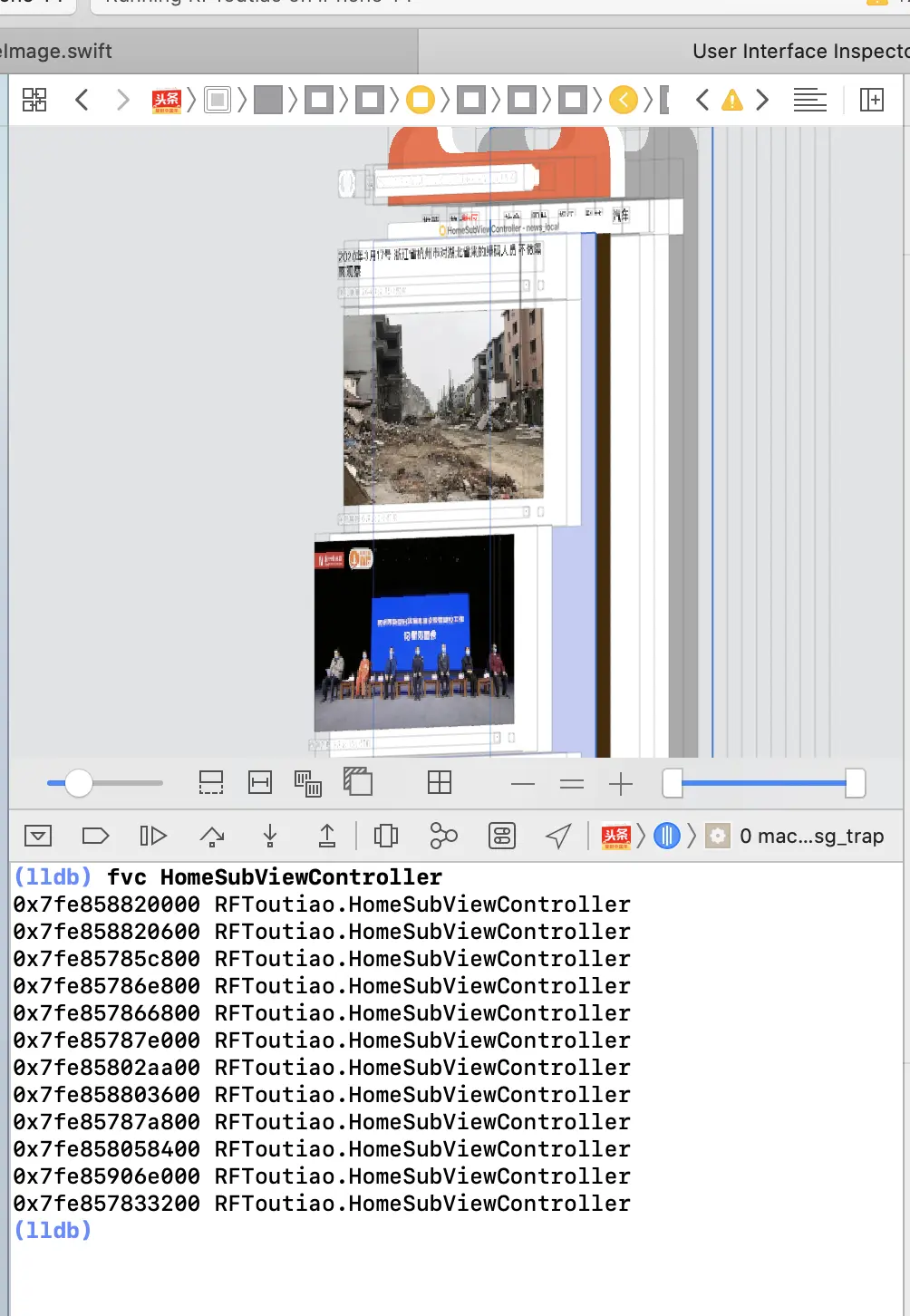
Task: Toggle breakpoints activation
Action: point(95,836)
